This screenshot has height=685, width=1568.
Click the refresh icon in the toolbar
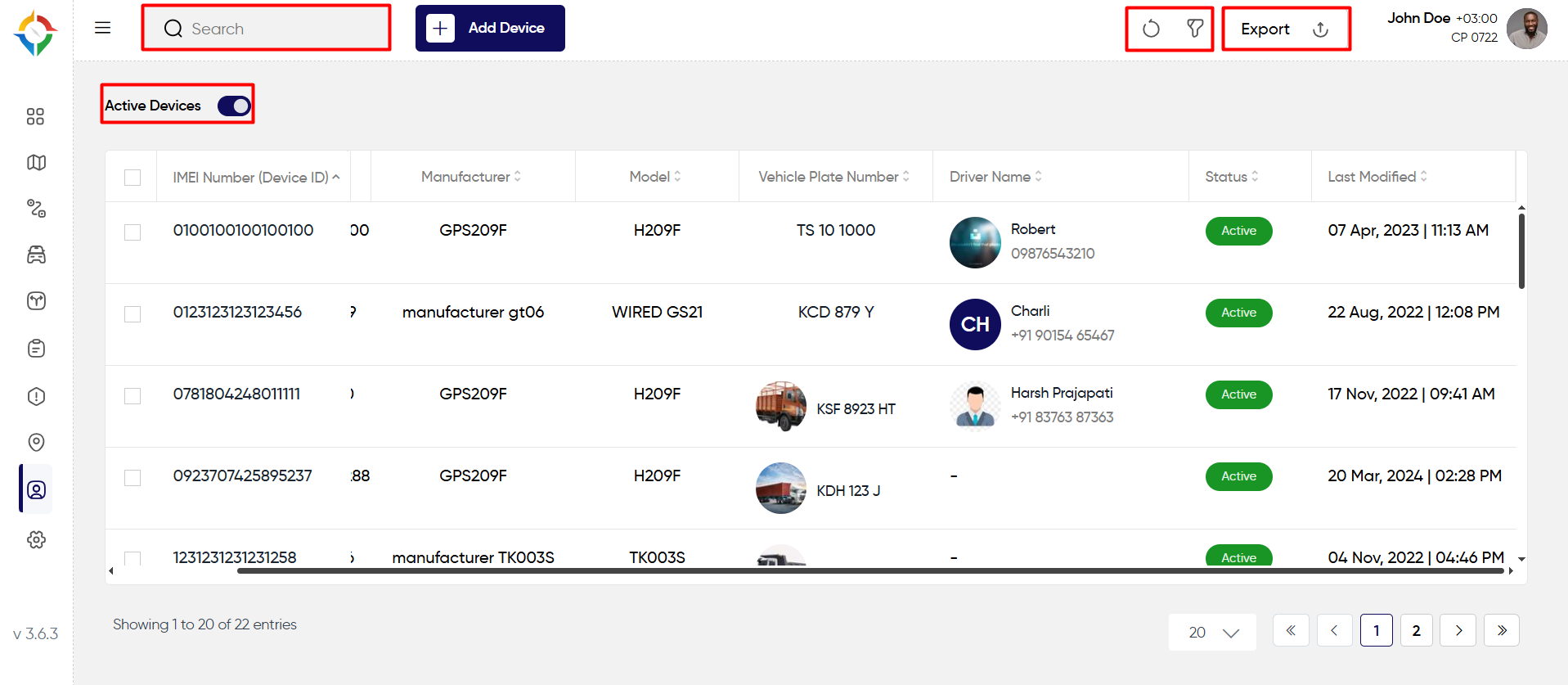point(1151,29)
